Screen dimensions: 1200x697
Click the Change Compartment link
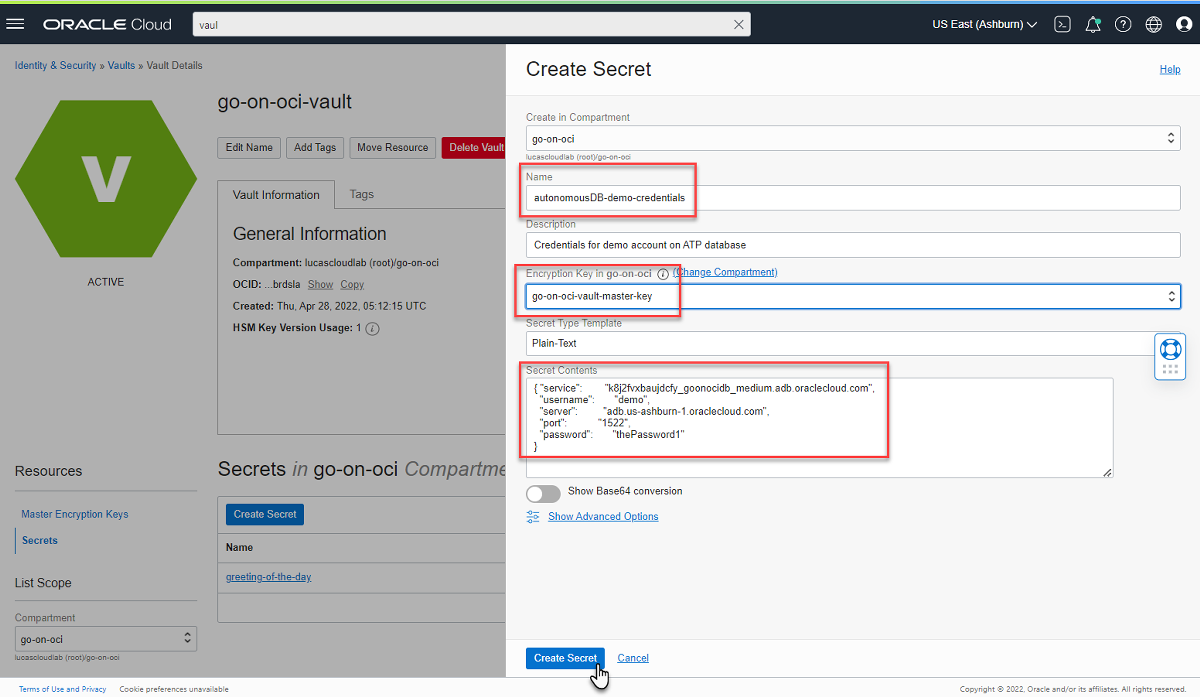[x=725, y=272]
